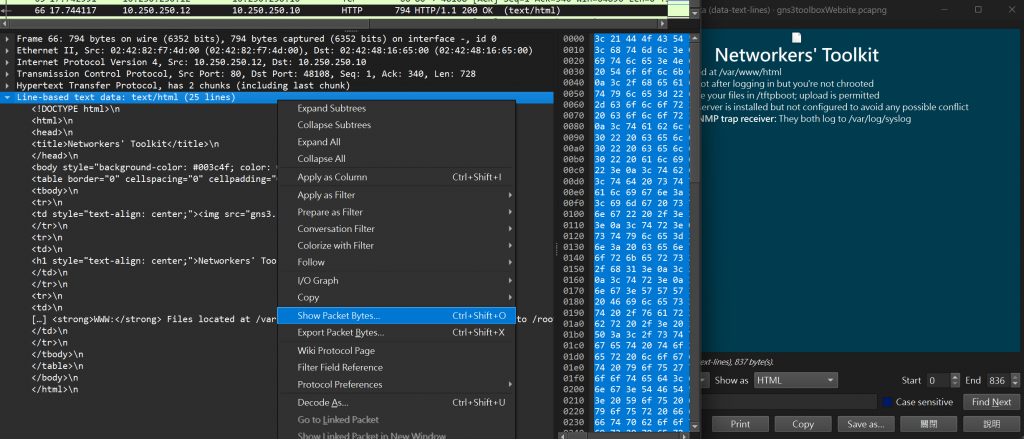Click the End byte offset field
Screen dimensions: 1024x439
click(997, 380)
